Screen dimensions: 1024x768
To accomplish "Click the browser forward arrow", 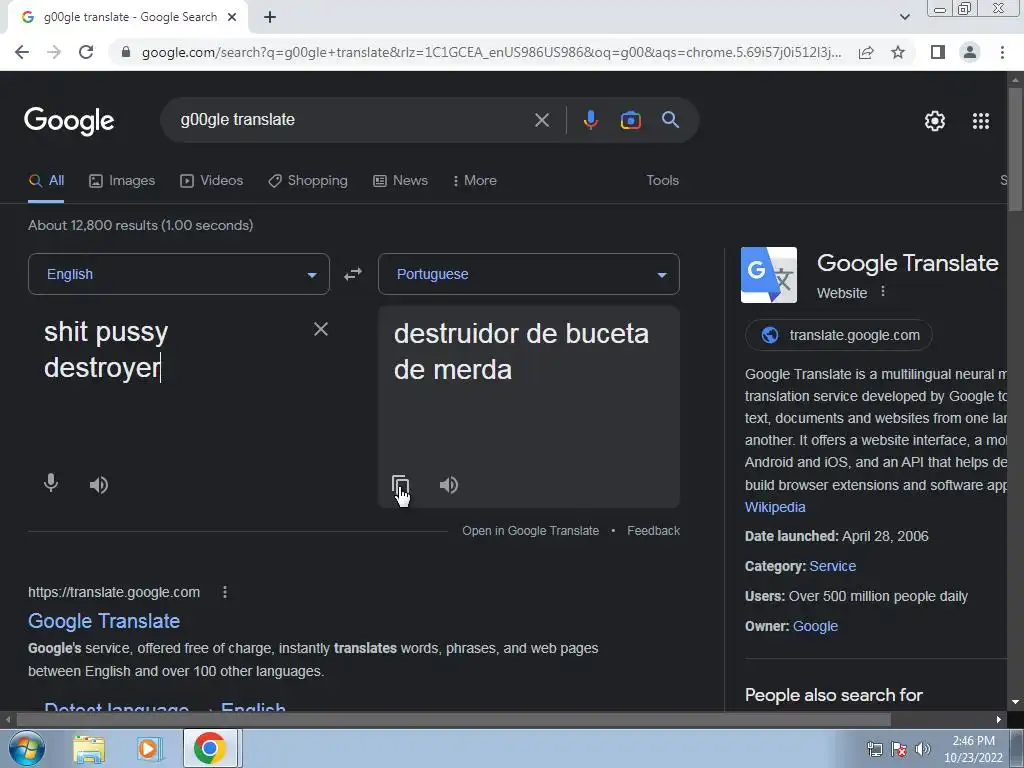I will click(x=54, y=52).
